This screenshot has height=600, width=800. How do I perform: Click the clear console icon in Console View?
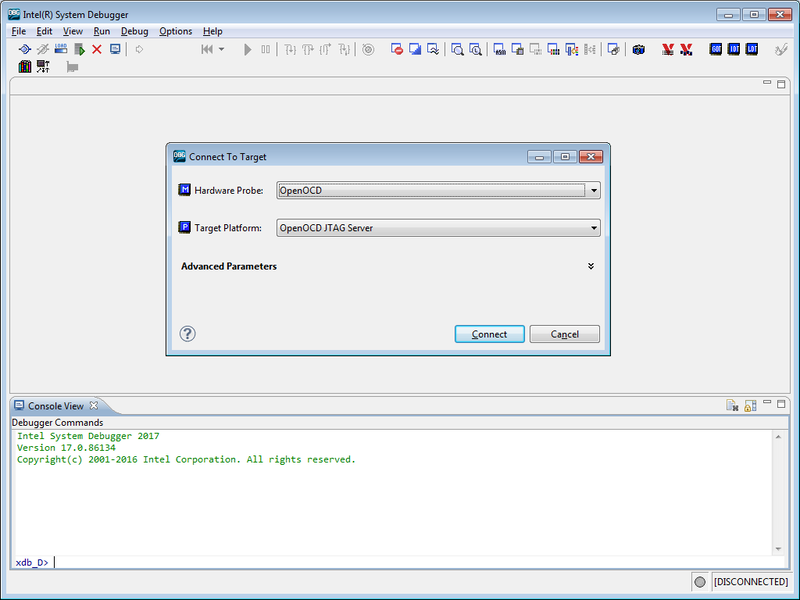tap(732, 406)
